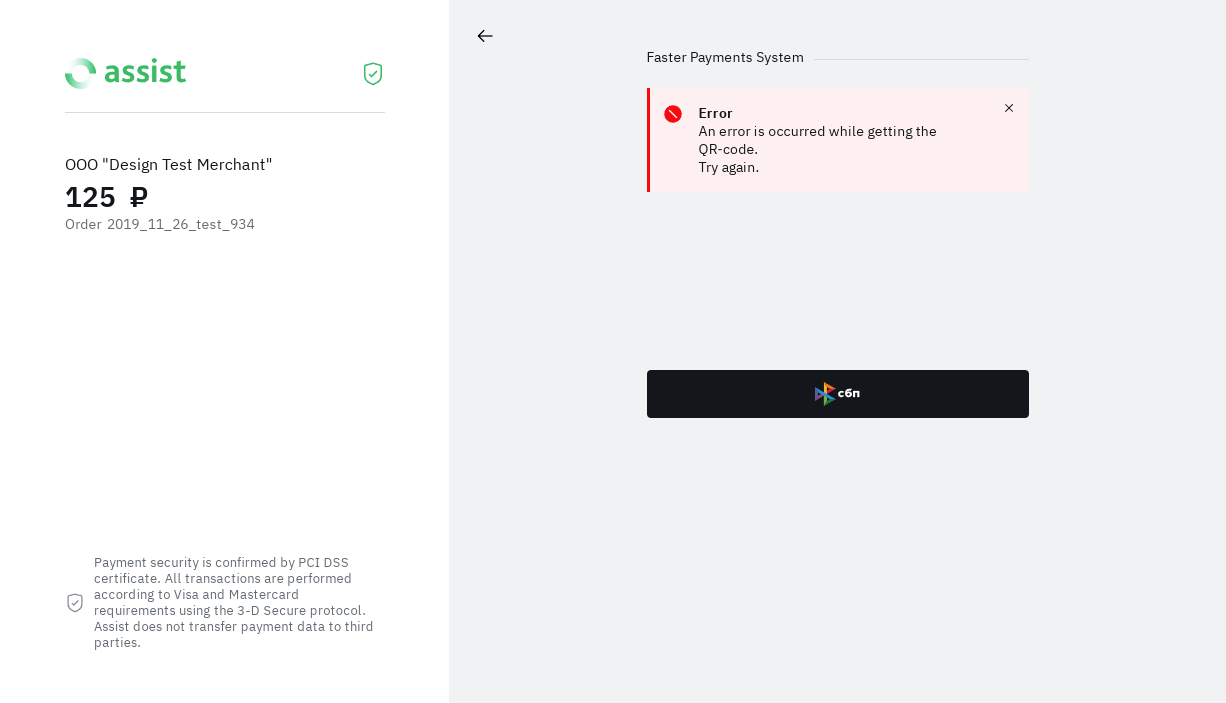Click the merchant name "Design Test Merchant"
The image size is (1226, 703).
click(187, 164)
